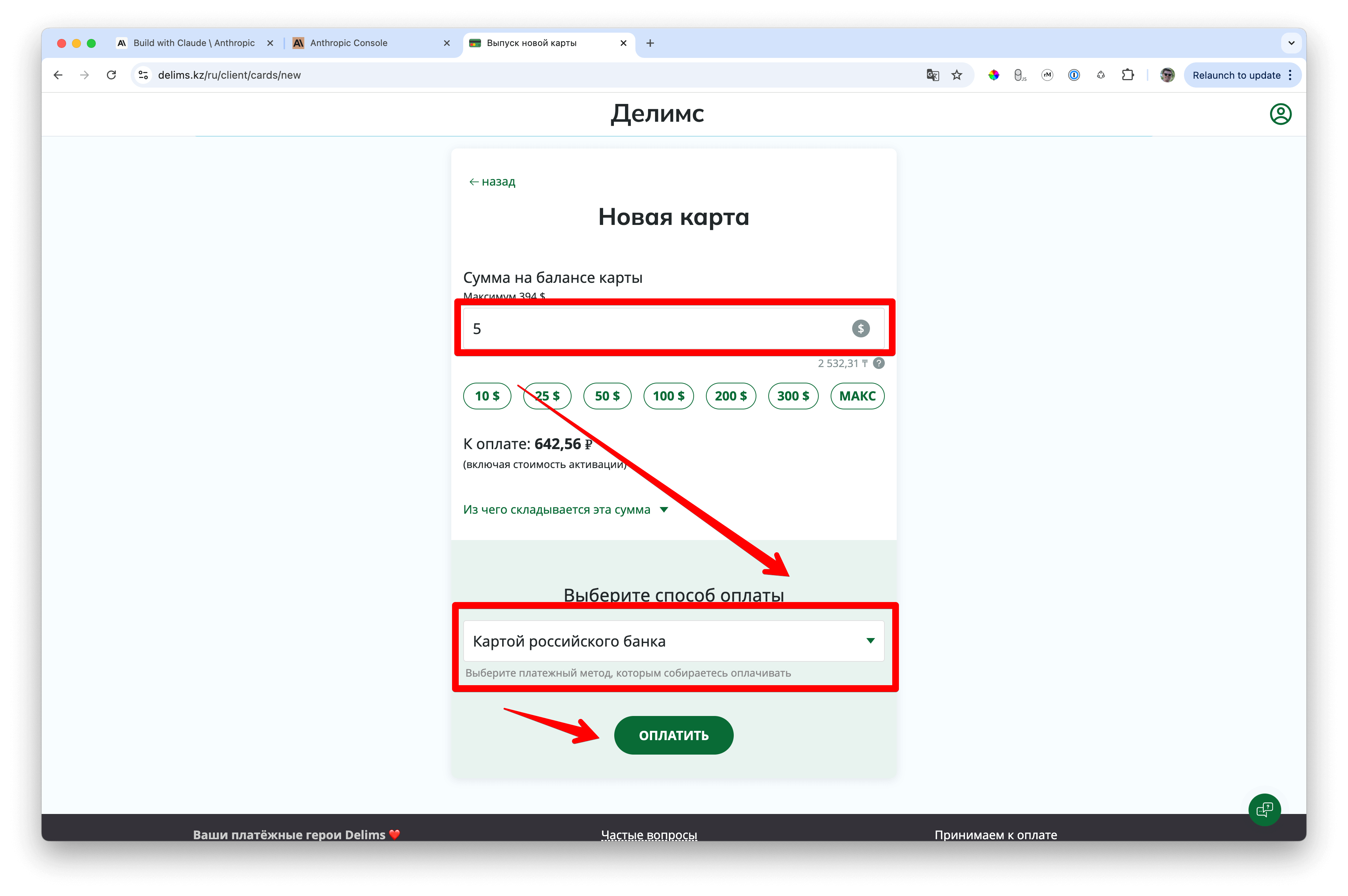Go back via the назад link
The height and width of the screenshot is (896, 1348).
pos(492,182)
